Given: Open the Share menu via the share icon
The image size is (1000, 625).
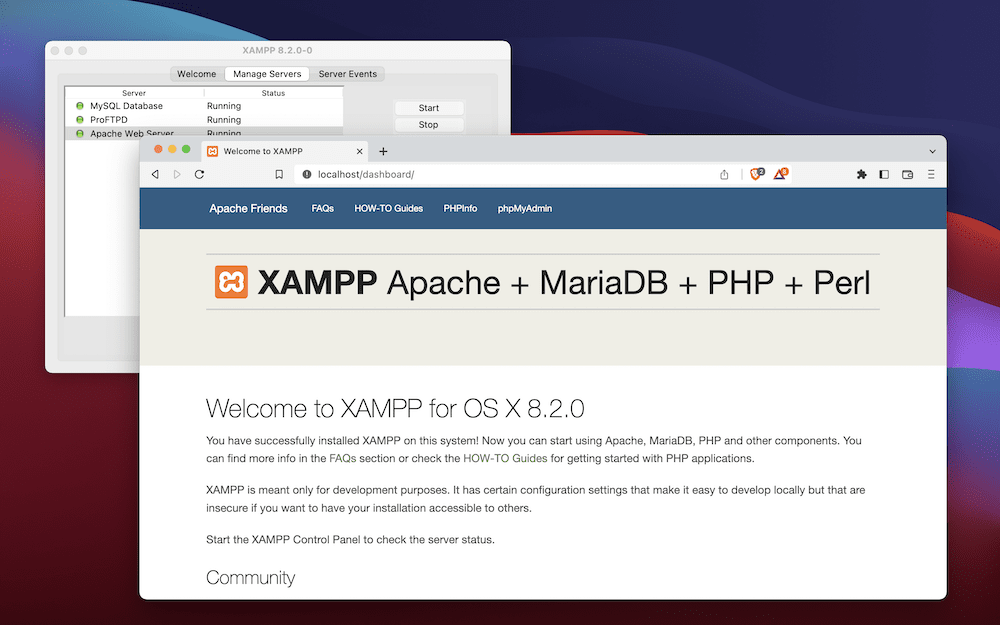Looking at the screenshot, I should 723,173.
